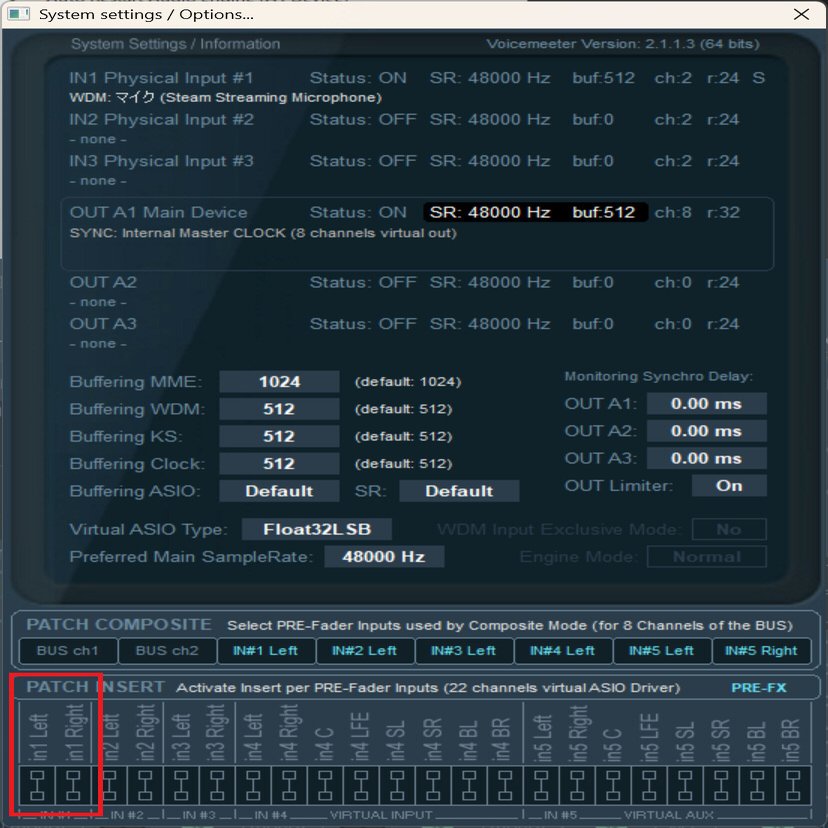
Task: Toggle insert icon for in2 Left
Action: 109,785
